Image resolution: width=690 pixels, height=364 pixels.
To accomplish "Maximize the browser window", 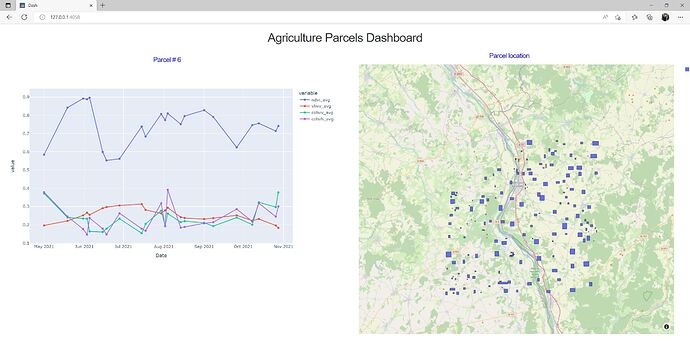I will pyautogui.click(x=666, y=5).
